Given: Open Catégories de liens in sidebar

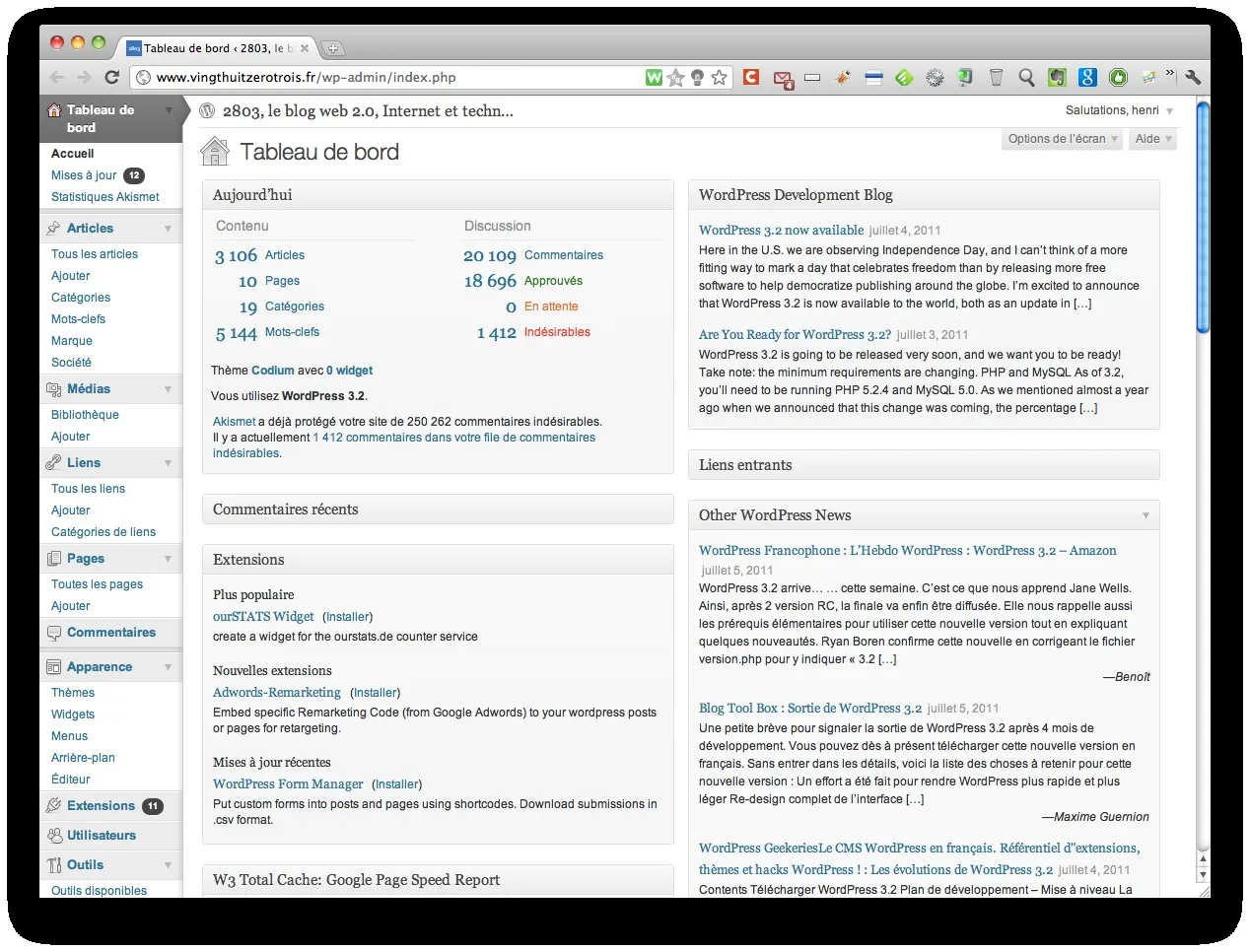Looking at the screenshot, I should tap(104, 532).
